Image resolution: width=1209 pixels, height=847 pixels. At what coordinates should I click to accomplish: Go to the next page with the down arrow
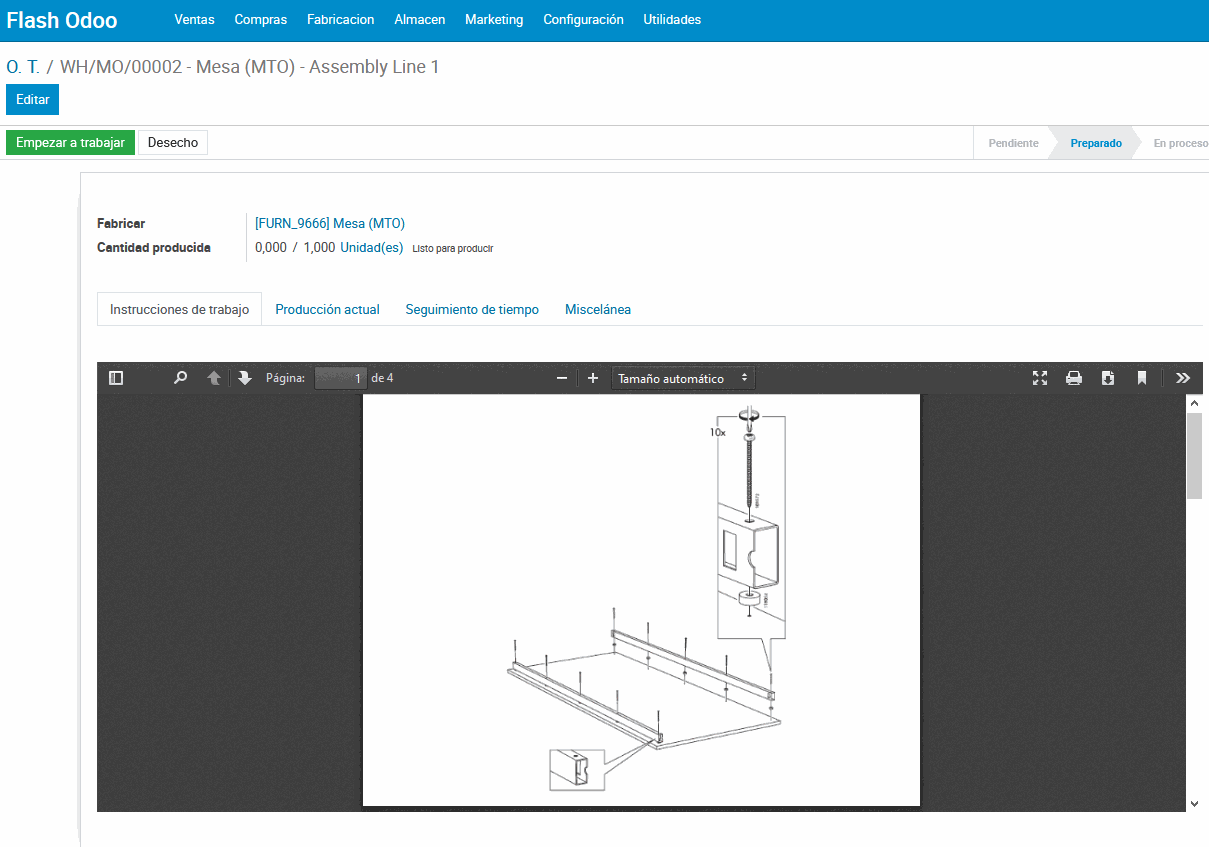point(245,378)
